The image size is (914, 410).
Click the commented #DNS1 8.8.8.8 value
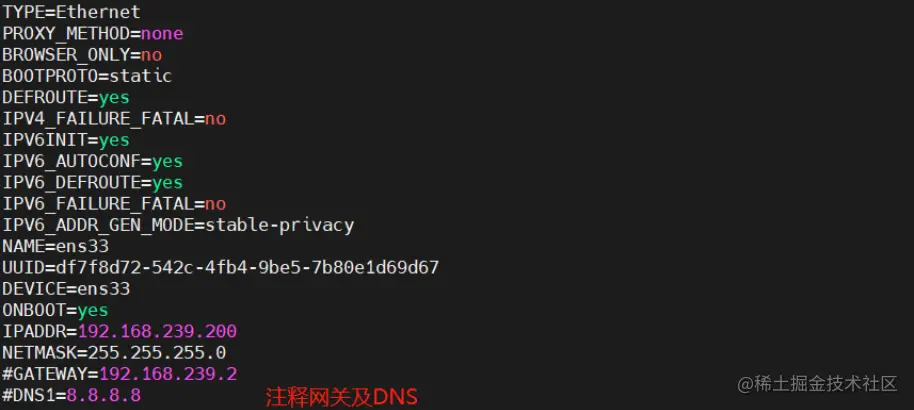103,395
